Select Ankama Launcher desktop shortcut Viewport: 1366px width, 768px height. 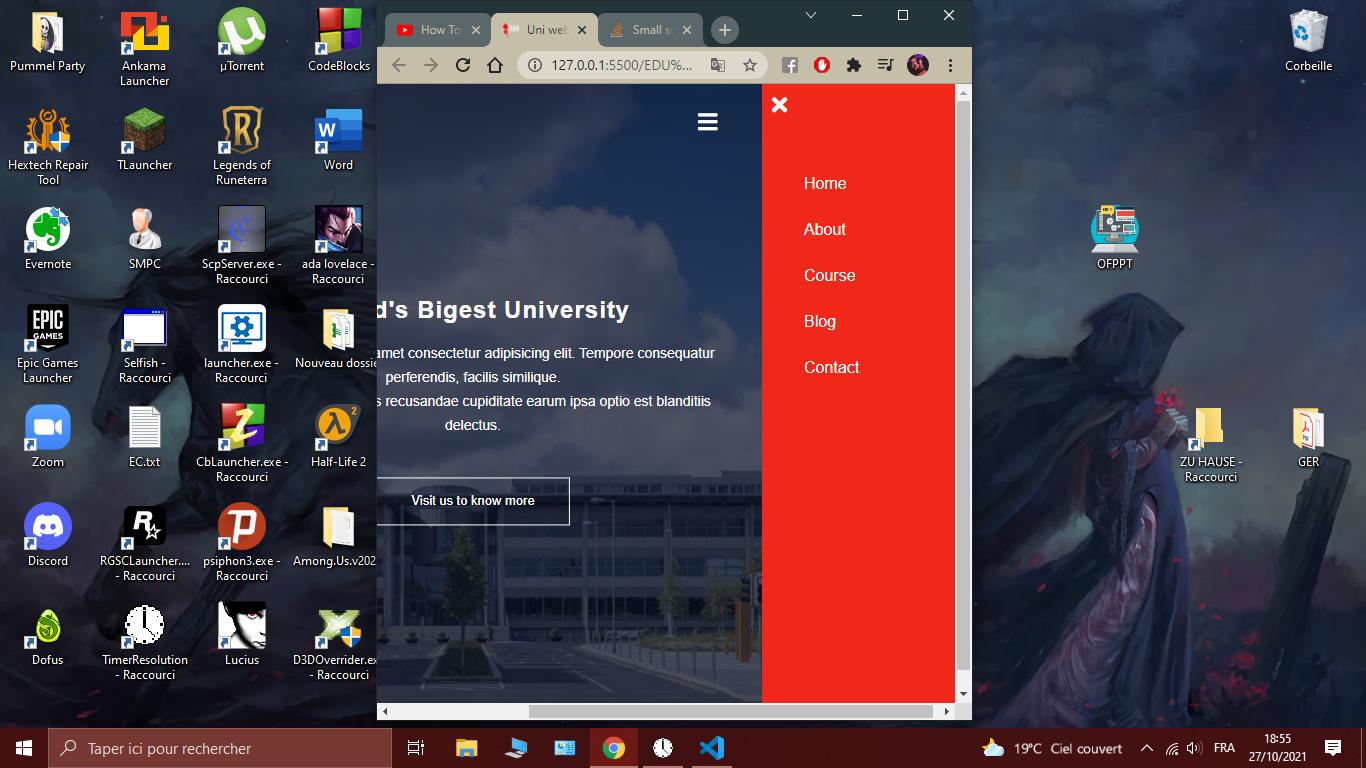click(144, 50)
